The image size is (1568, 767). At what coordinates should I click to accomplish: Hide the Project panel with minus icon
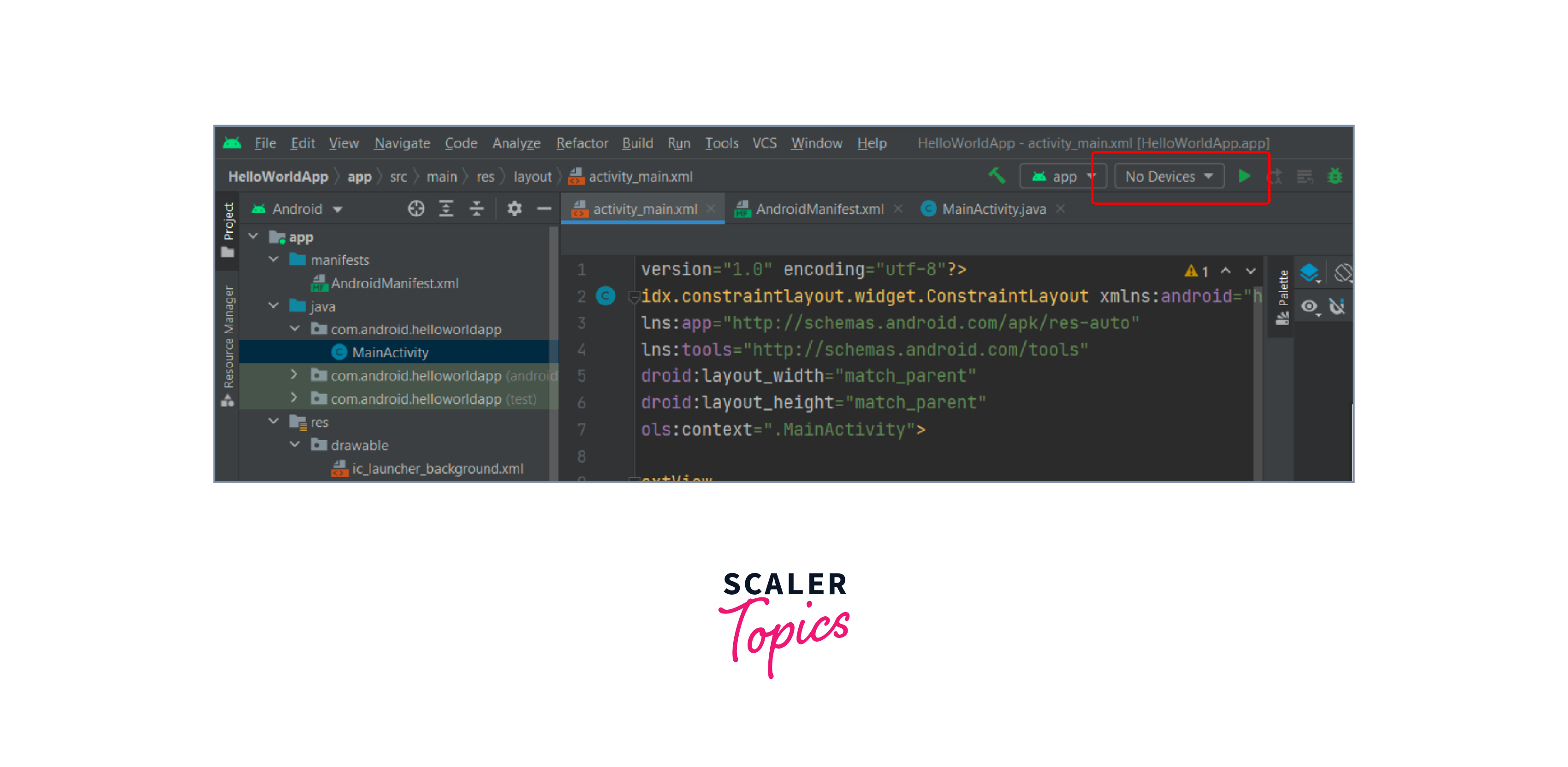[x=544, y=209]
